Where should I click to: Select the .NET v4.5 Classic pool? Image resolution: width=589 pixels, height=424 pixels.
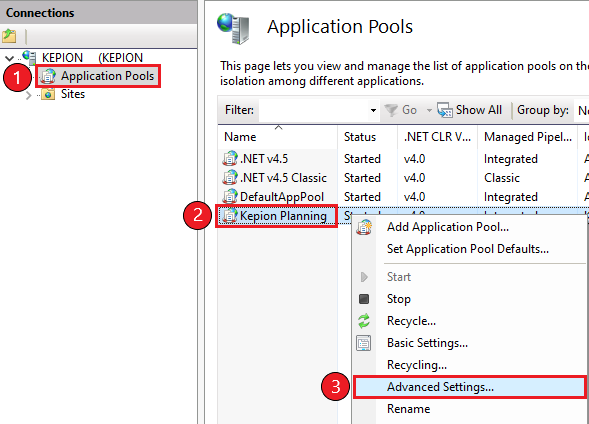[283, 178]
